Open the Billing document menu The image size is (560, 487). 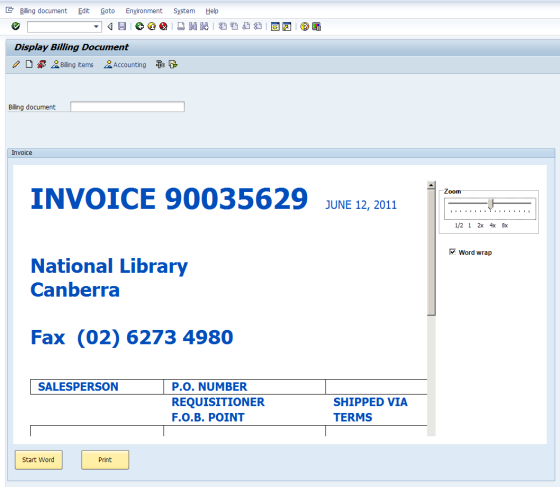pyautogui.click(x=43, y=11)
